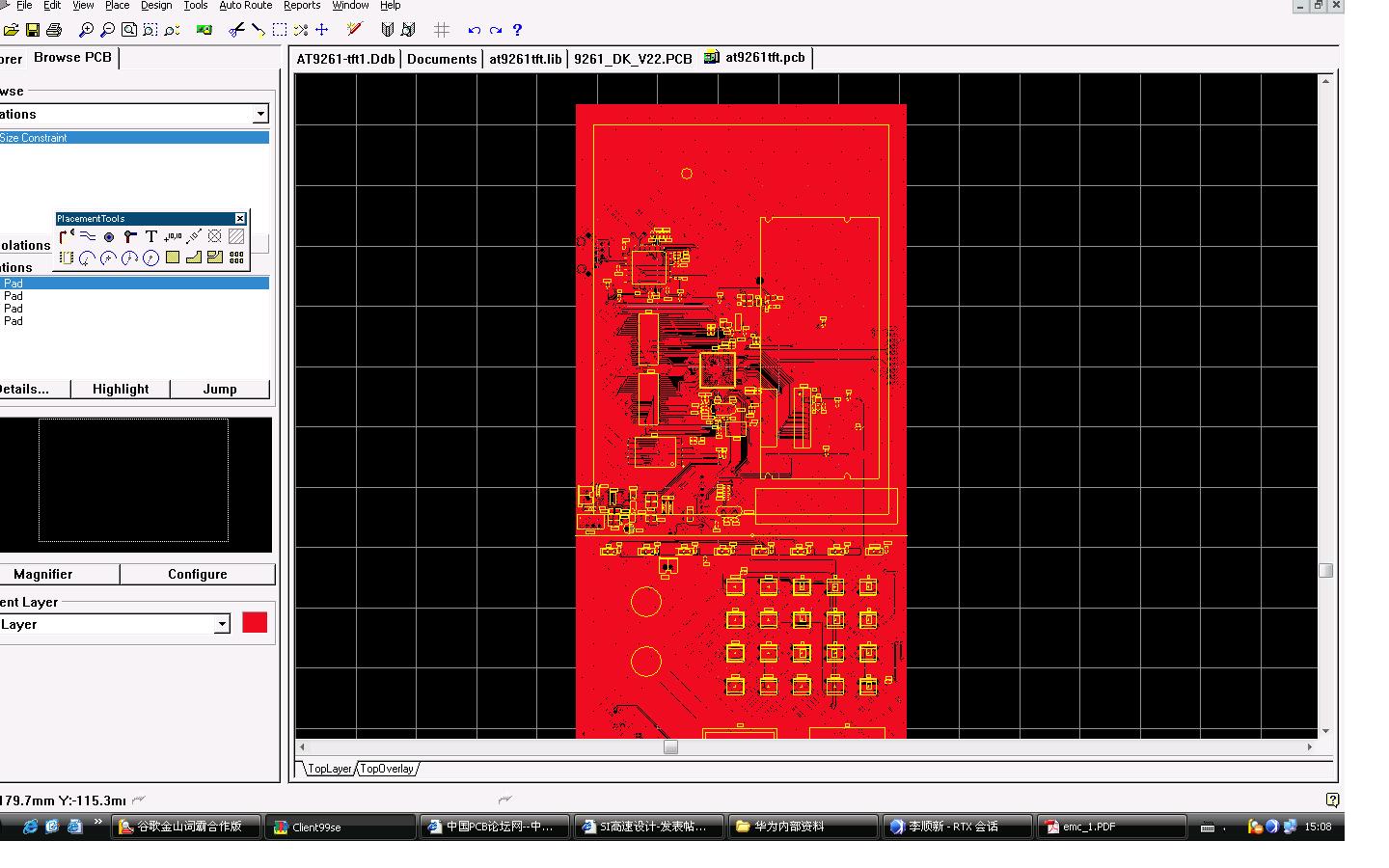The image size is (1389, 868).
Task: Open the RTX 会话 taskbar window
Action: coord(958,827)
